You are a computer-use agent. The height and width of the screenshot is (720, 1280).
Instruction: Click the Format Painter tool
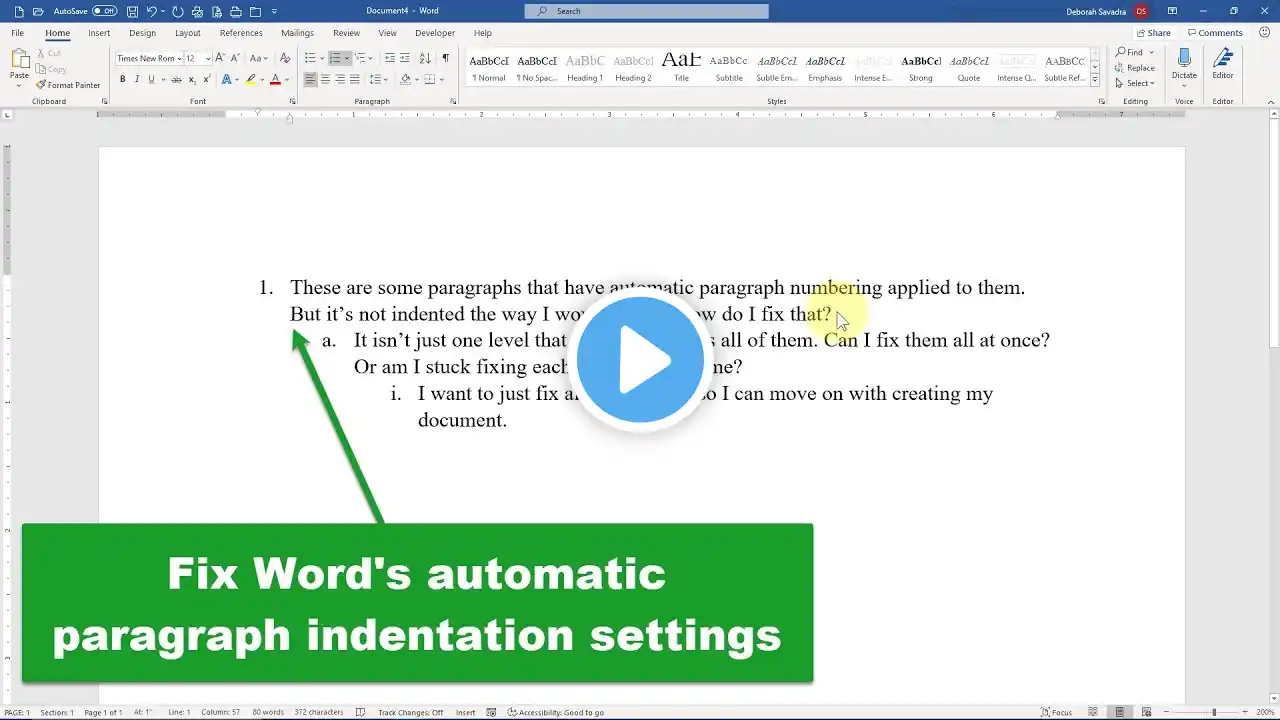[68, 85]
